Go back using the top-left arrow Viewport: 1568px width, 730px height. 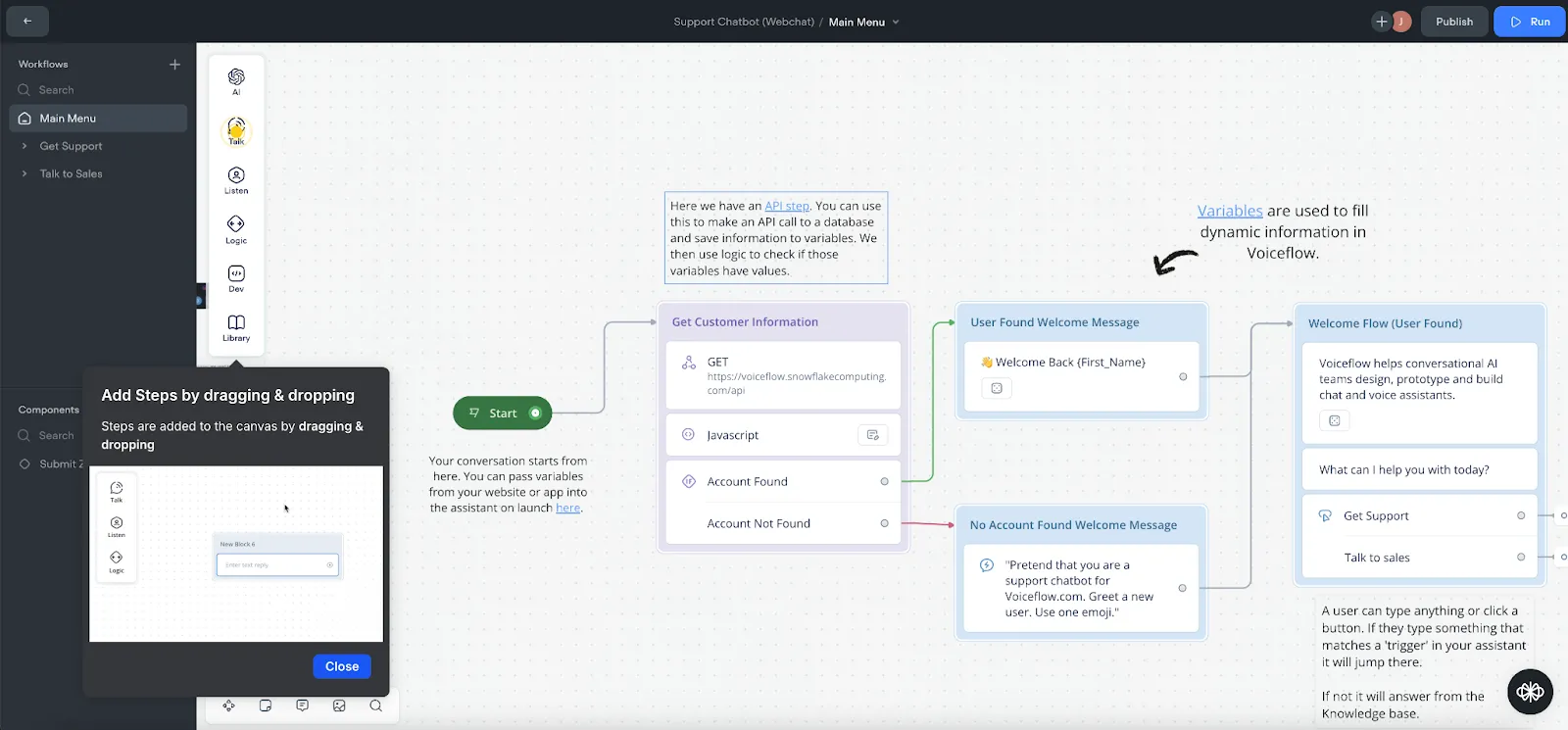click(x=27, y=21)
